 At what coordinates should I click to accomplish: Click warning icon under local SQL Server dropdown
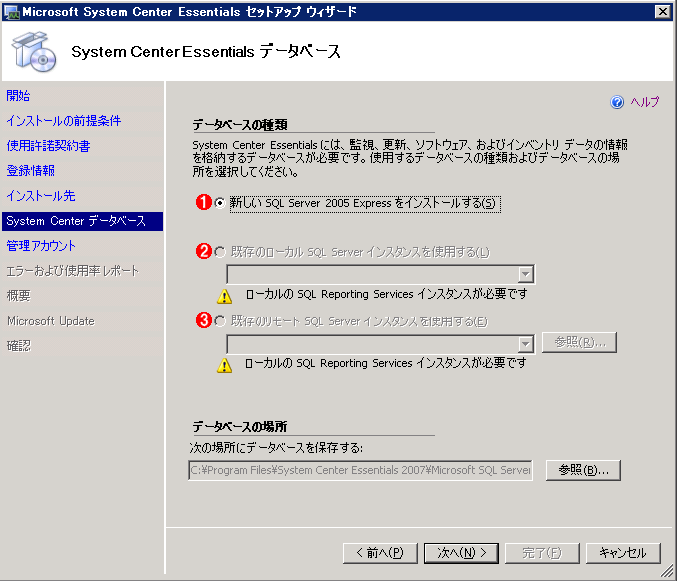pyautogui.click(x=224, y=296)
